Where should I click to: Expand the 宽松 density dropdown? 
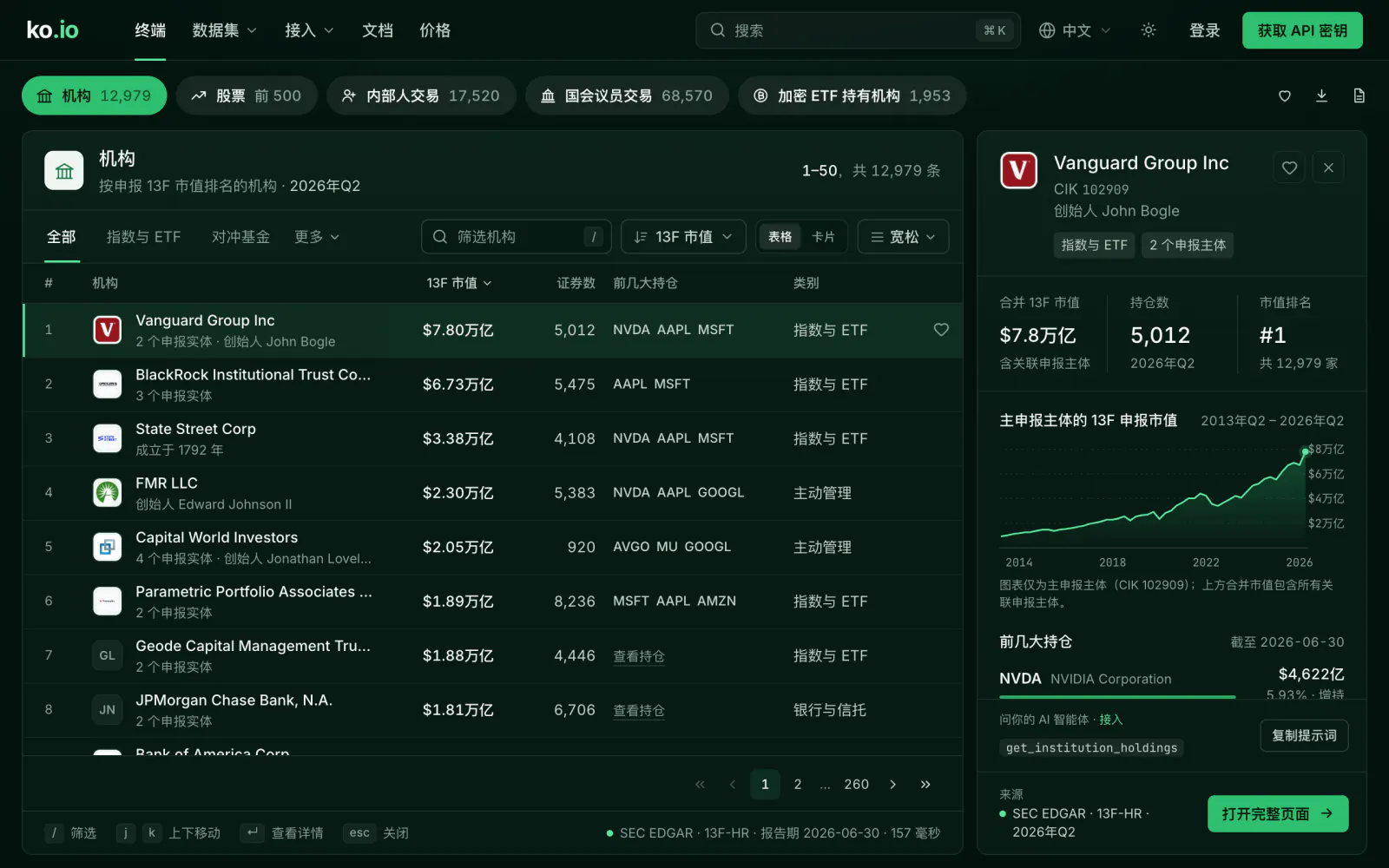tap(903, 237)
